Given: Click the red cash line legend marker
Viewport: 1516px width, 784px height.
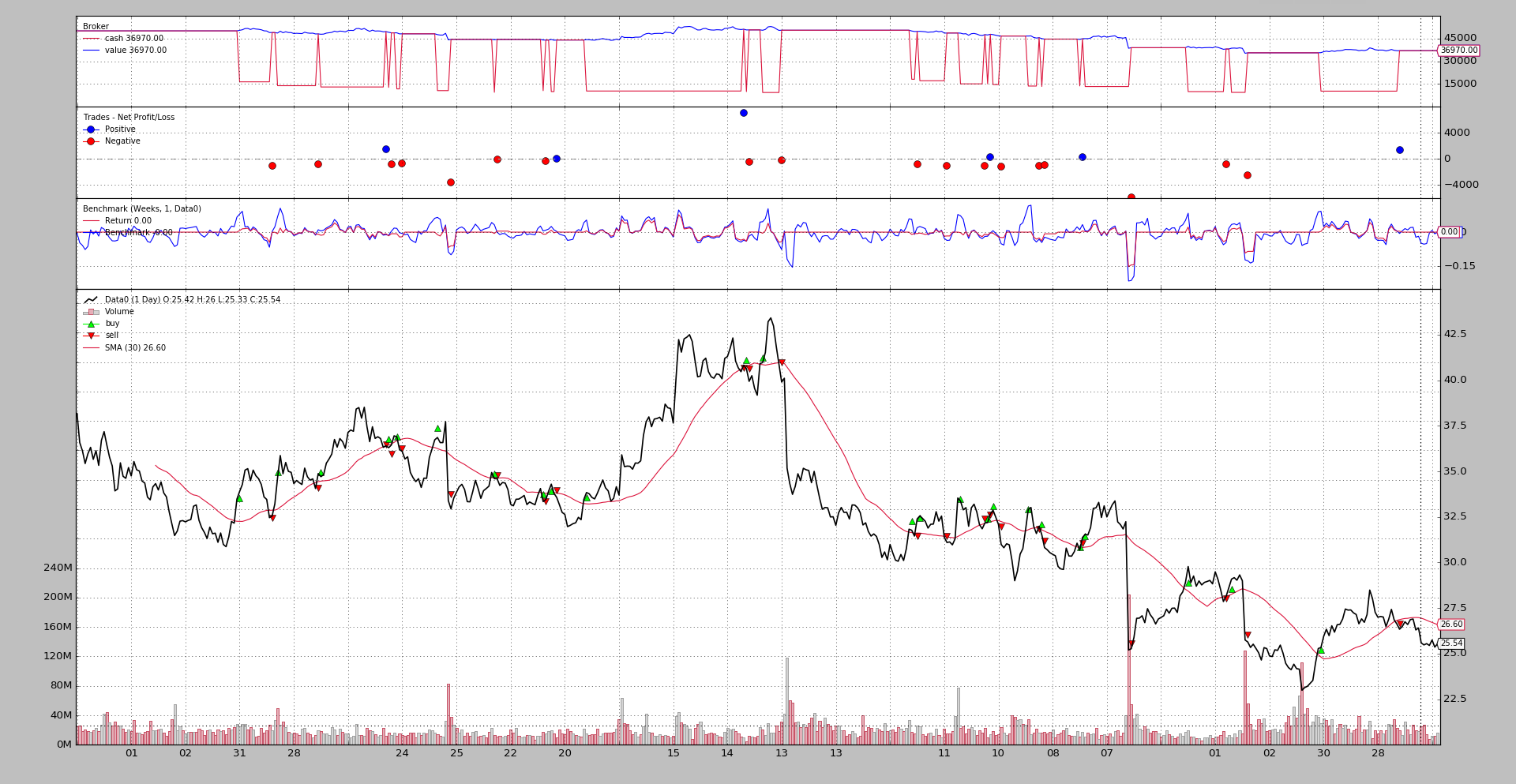Looking at the screenshot, I should pyautogui.click(x=91, y=39).
